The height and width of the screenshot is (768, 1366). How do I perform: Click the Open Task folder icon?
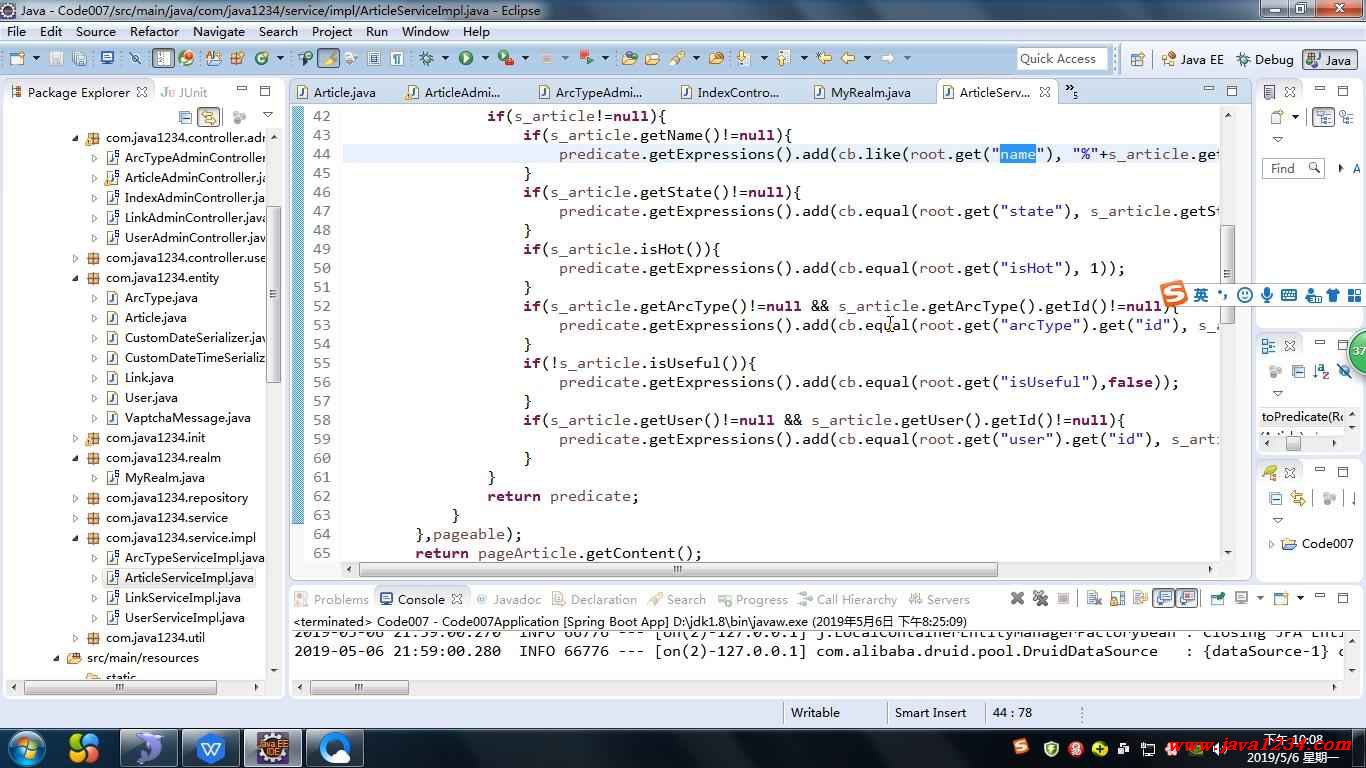[x=652, y=58]
